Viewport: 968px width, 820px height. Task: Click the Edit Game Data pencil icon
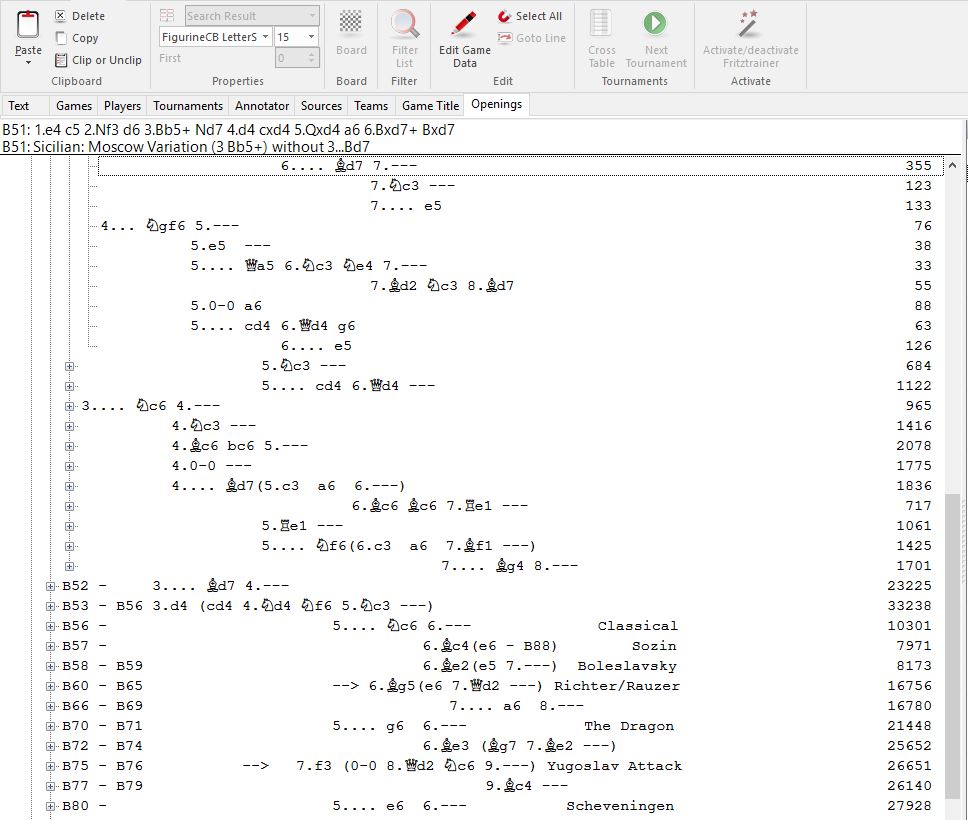pyautogui.click(x=464, y=25)
